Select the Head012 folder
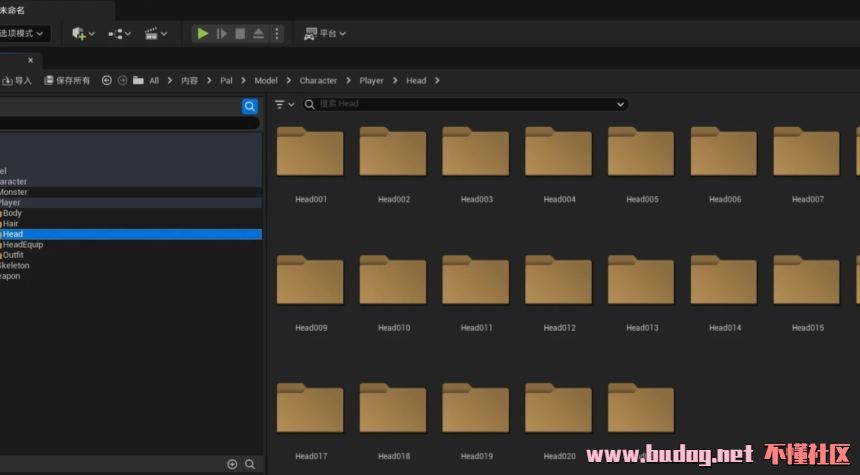 (558, 280)
